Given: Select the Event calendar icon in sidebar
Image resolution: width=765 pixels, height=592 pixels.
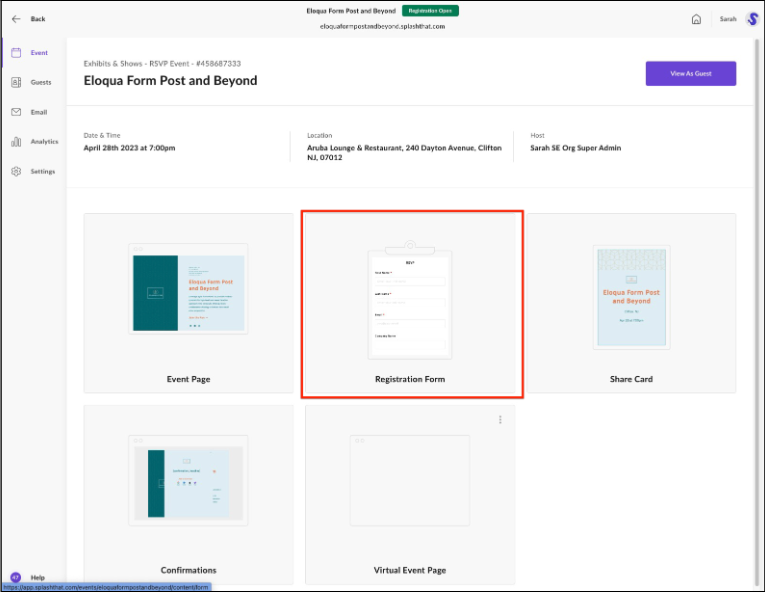Looking at the screenshot, I should (x=16, y=53).
